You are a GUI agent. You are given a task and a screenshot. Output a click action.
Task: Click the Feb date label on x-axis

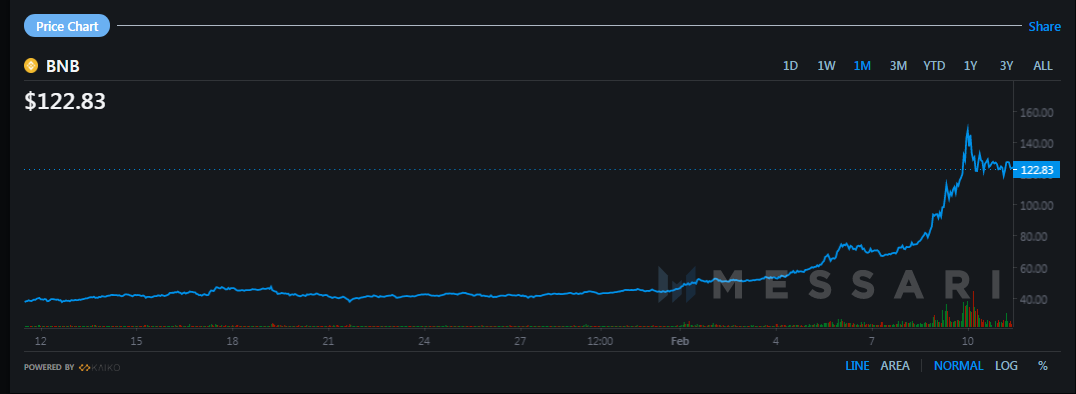679,340
